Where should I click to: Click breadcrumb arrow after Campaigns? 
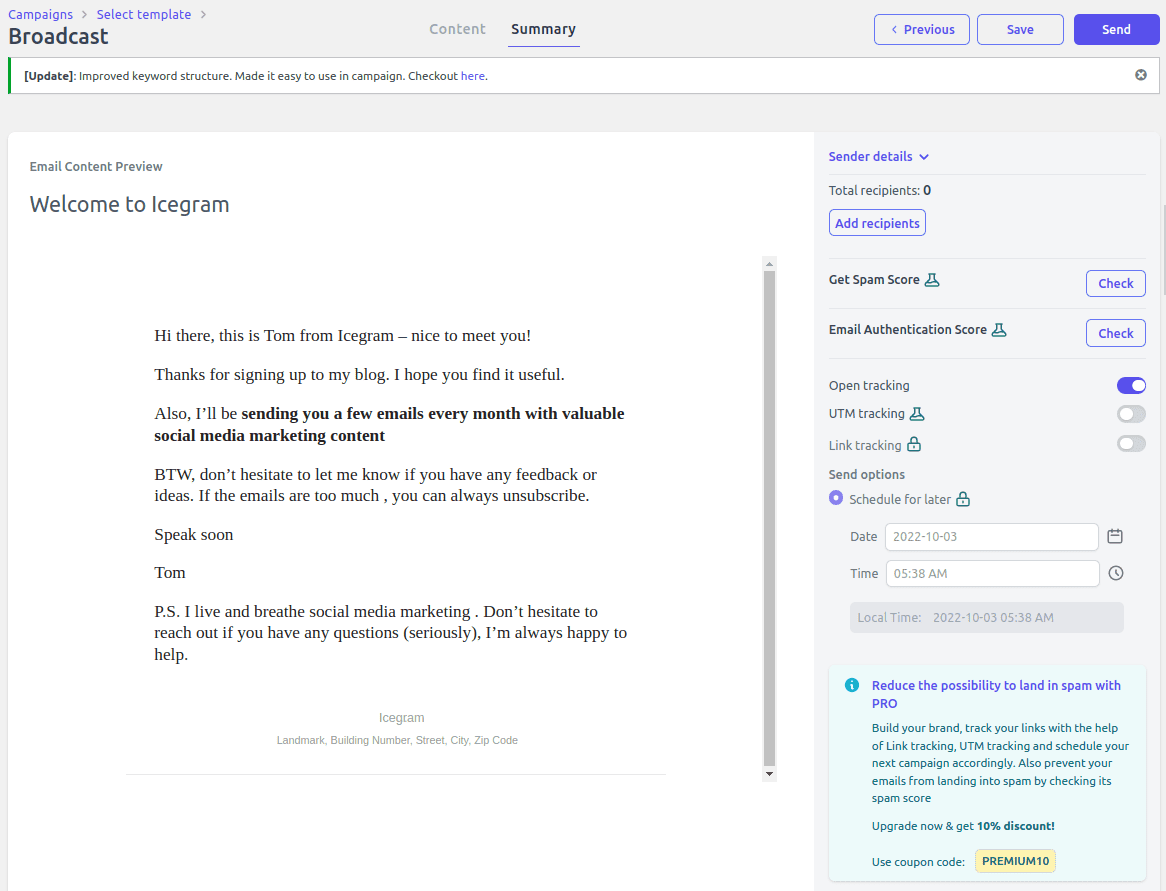point(85,15)
